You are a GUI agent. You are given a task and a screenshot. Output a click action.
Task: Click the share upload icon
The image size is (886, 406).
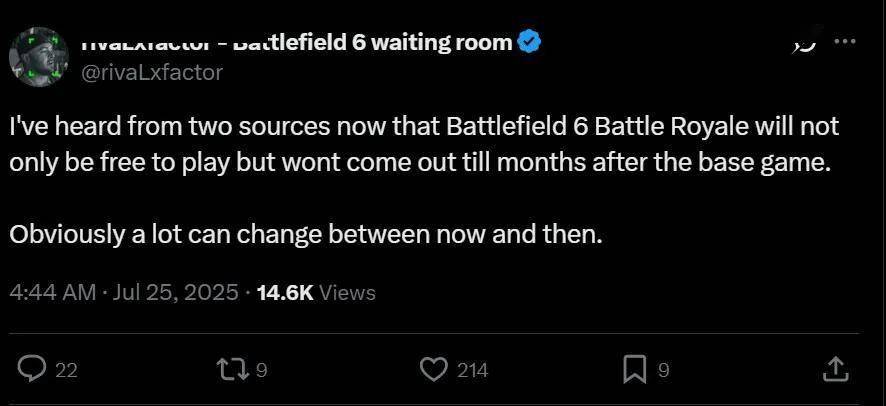coord(835,369)
